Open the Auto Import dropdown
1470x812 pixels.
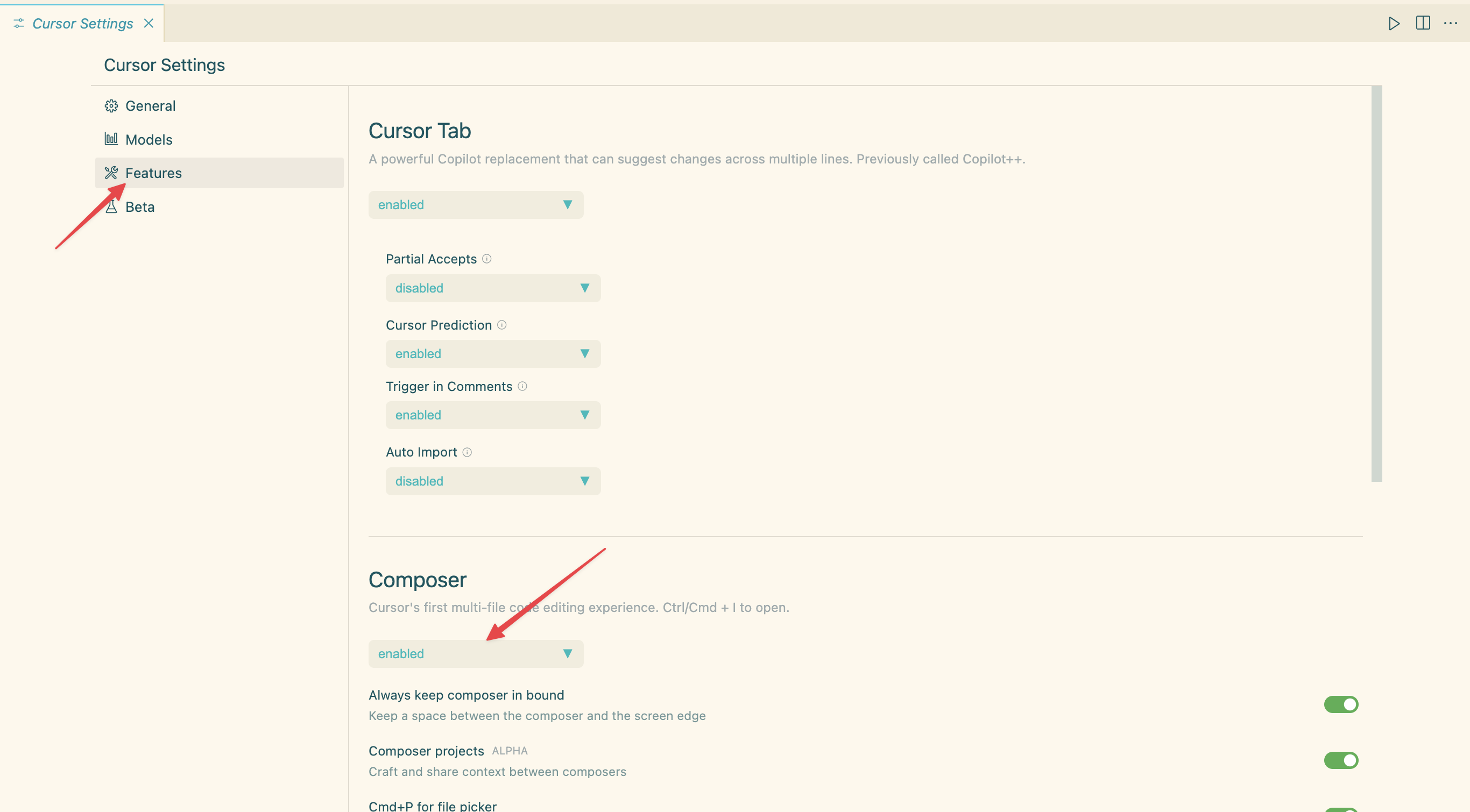pos(493,481)
